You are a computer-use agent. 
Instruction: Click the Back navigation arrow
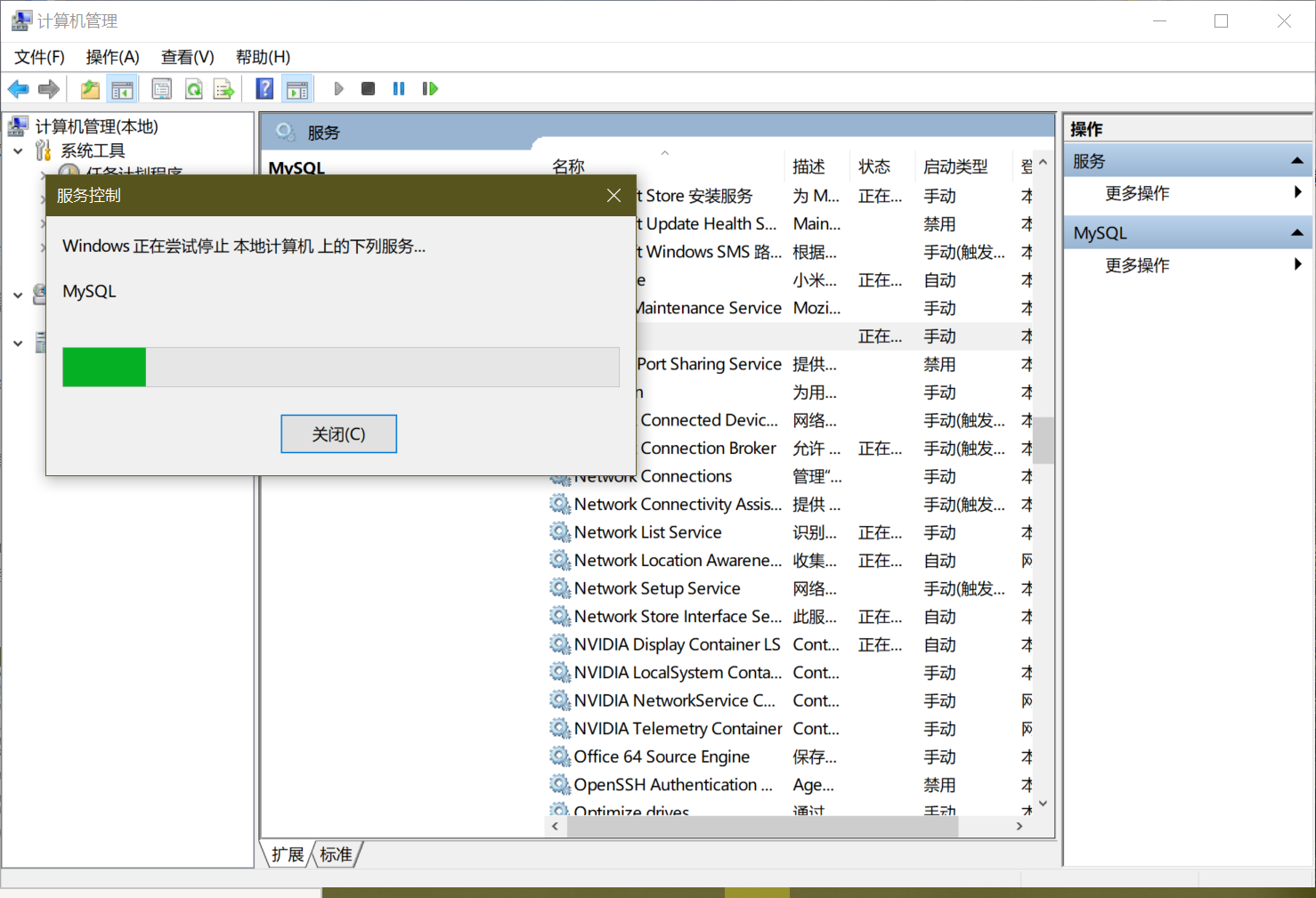(18, 88)
